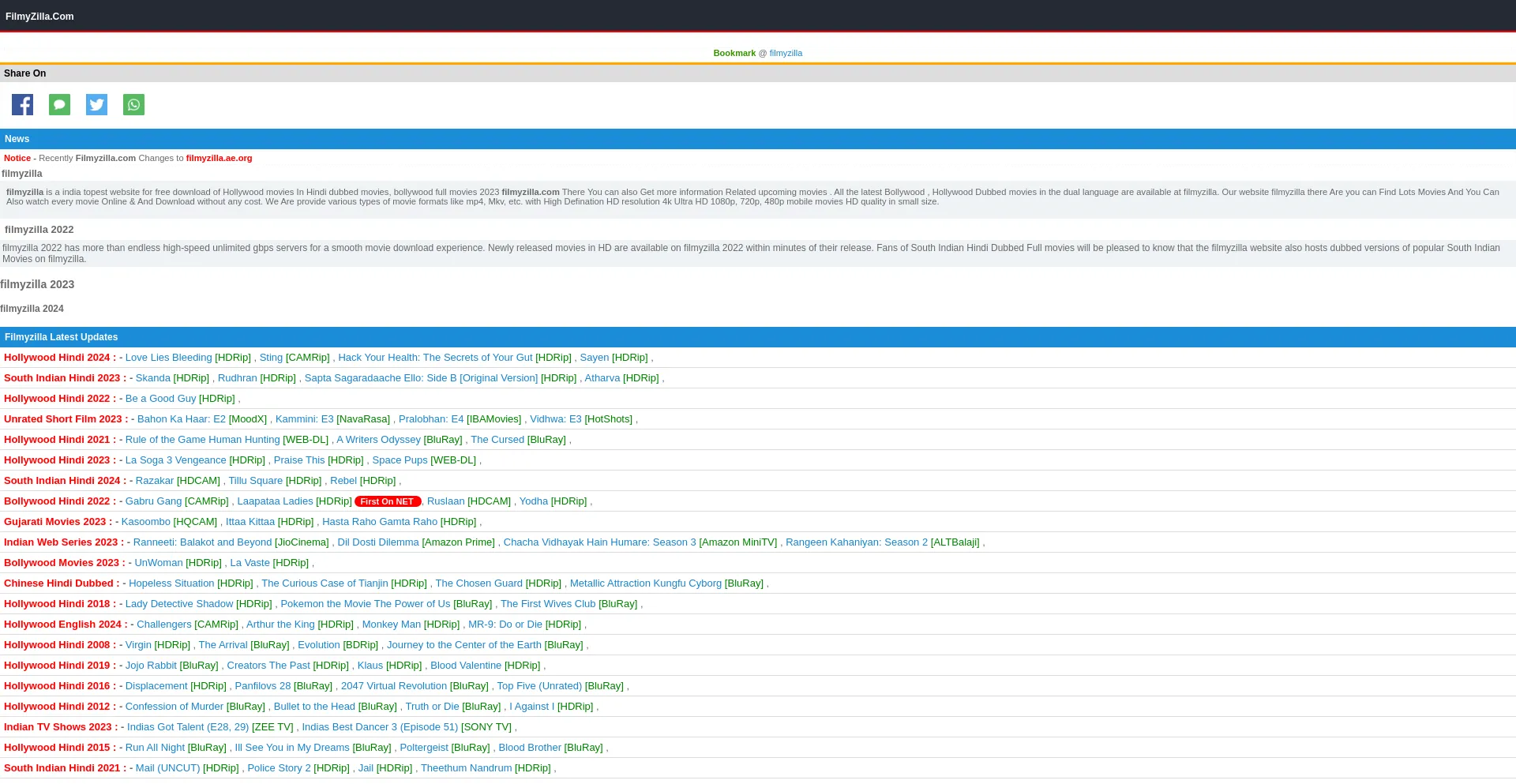Viewport: 1516px width, 784px height.
Task: Open Hasta Raho Gamta Raho link
Action: tap(380, 522)
